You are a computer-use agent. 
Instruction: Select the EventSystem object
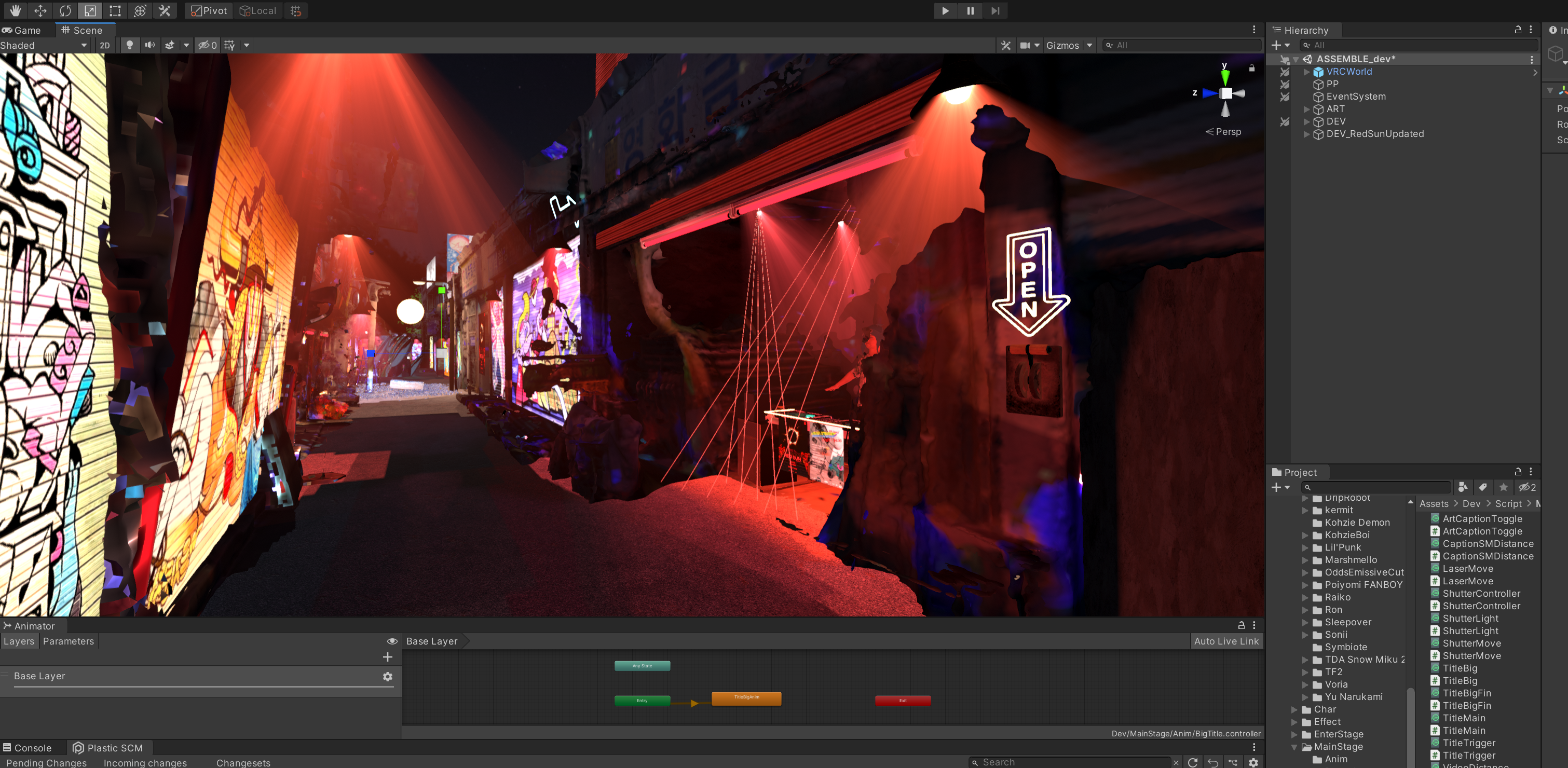click(x=1356, y=96)
